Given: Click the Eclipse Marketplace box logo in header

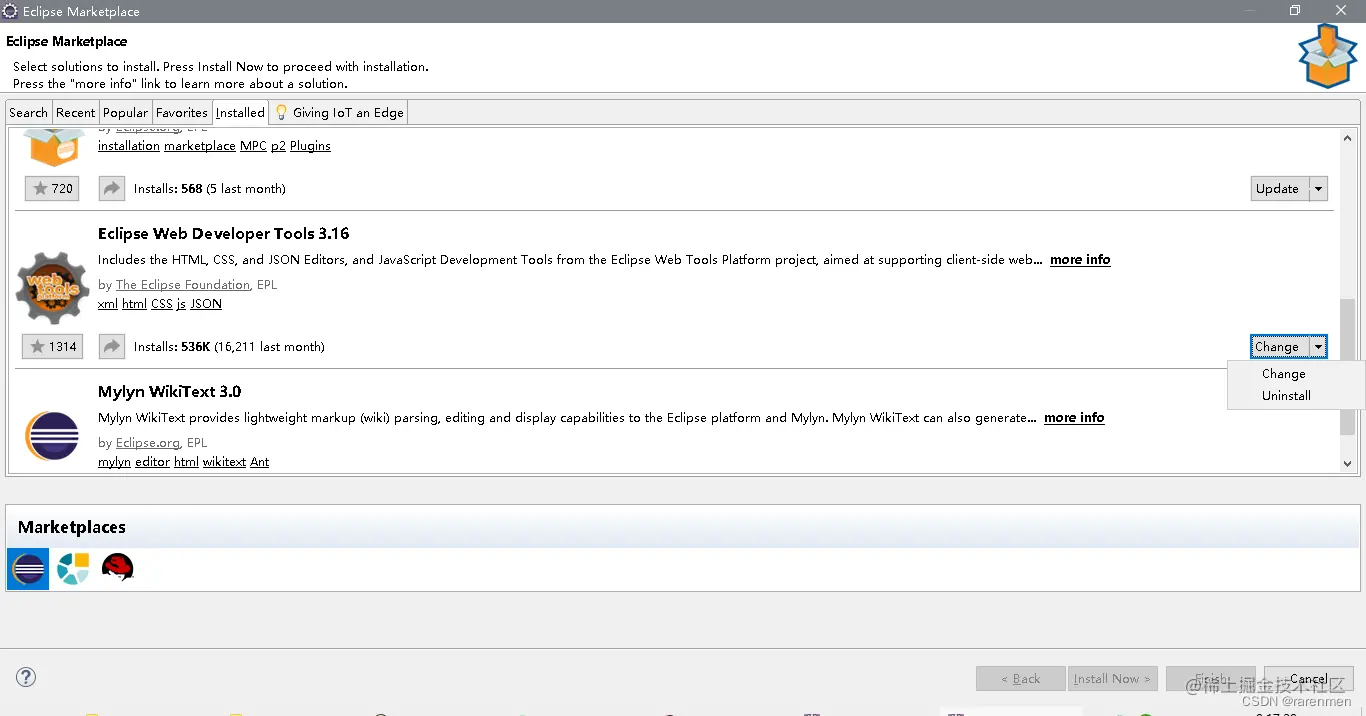Looking at the screenshot, I should coord(1327,57).
